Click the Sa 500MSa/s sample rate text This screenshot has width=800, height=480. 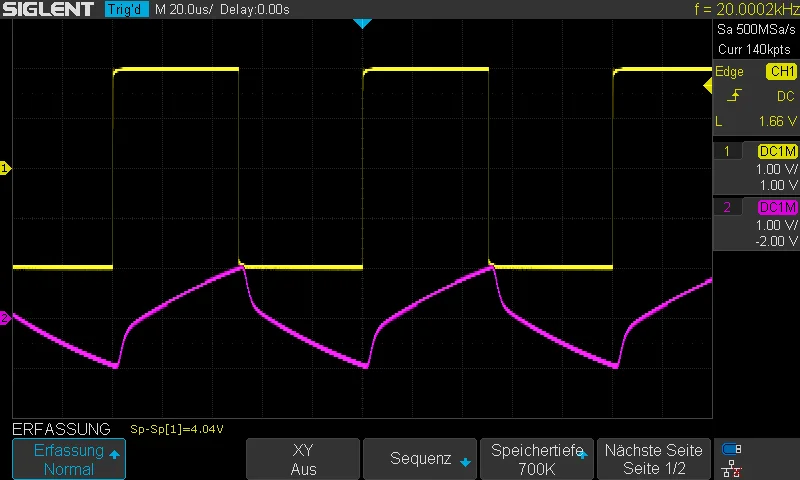(x=756, y=30)
